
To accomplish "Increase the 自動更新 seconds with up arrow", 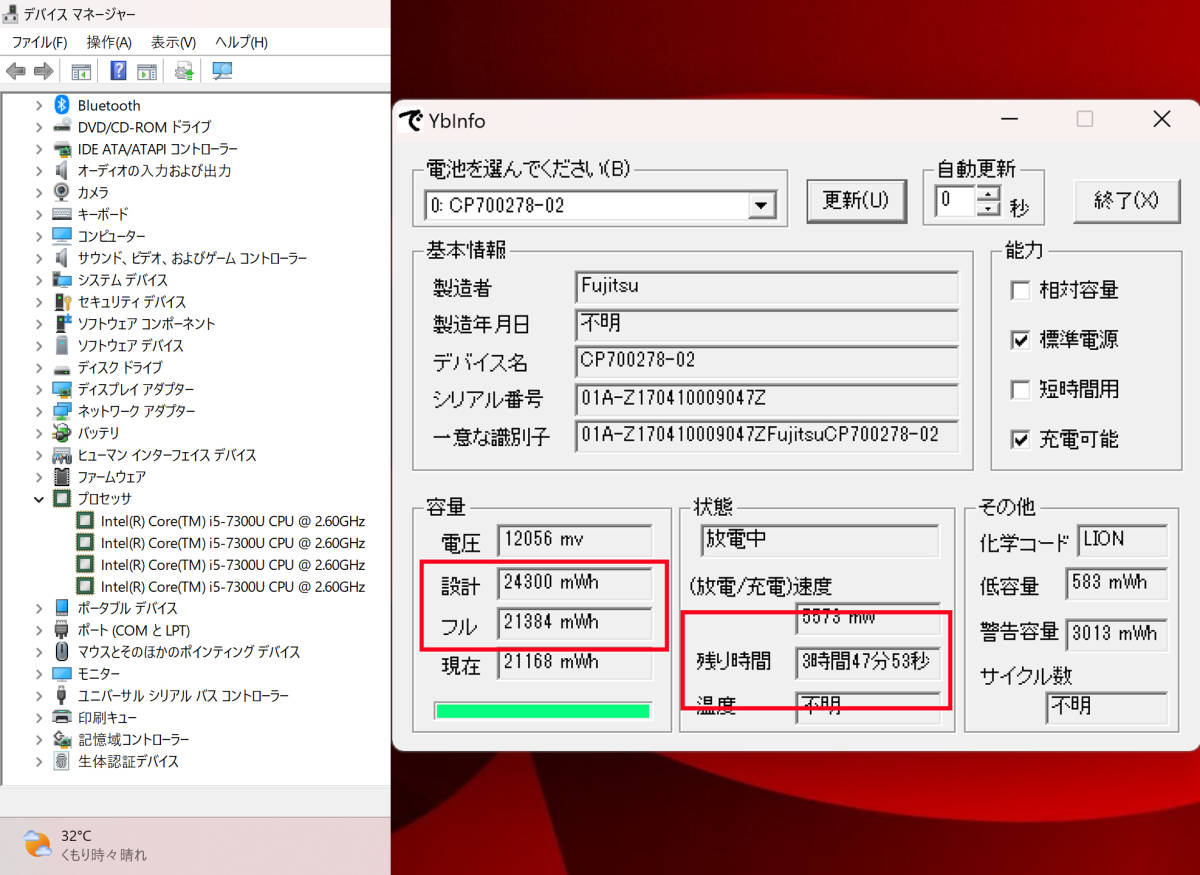I will coord(988,193).
